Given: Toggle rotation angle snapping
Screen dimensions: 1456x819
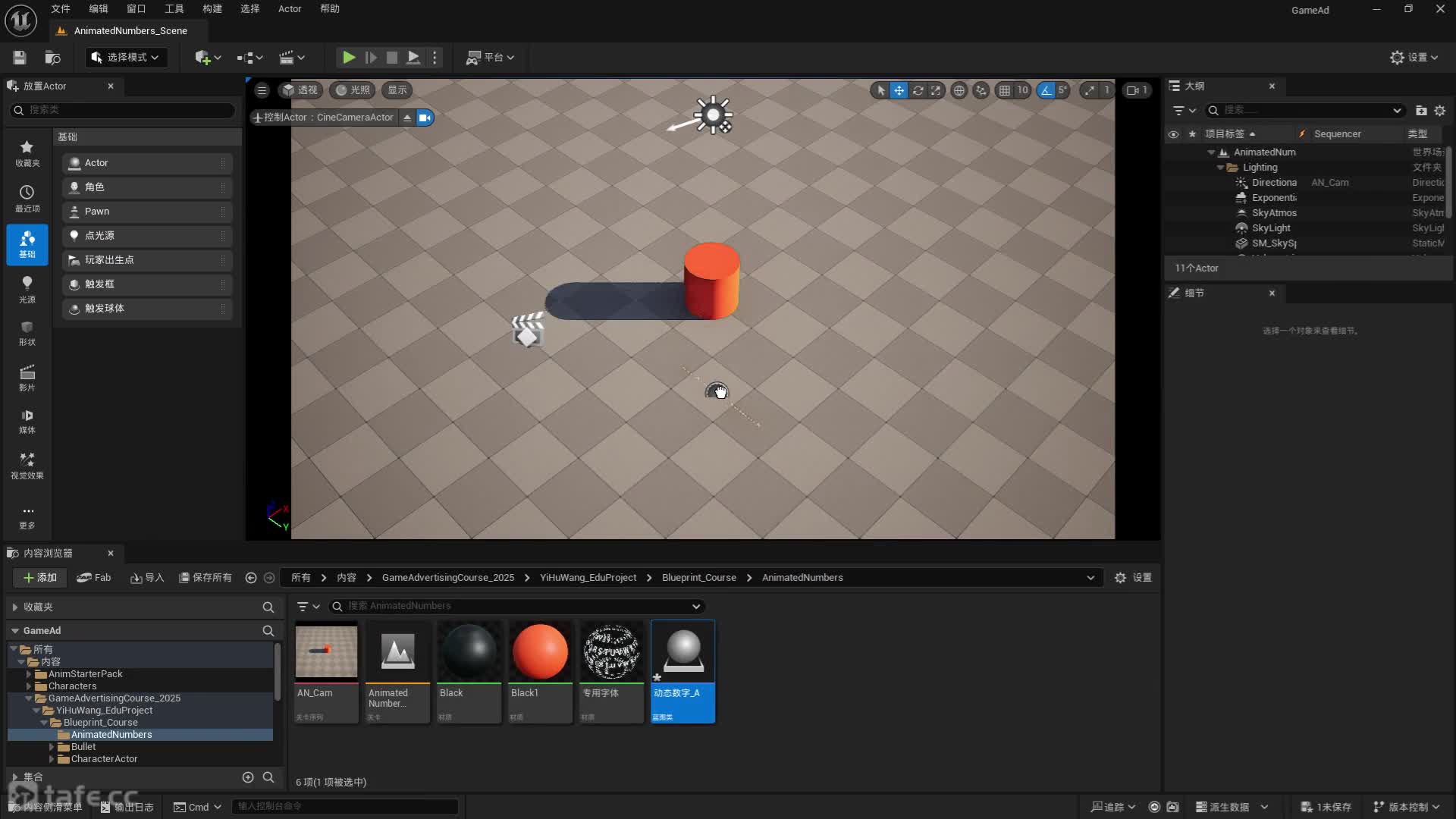Looking at the screenshot, I should (x=1046, y=90).
